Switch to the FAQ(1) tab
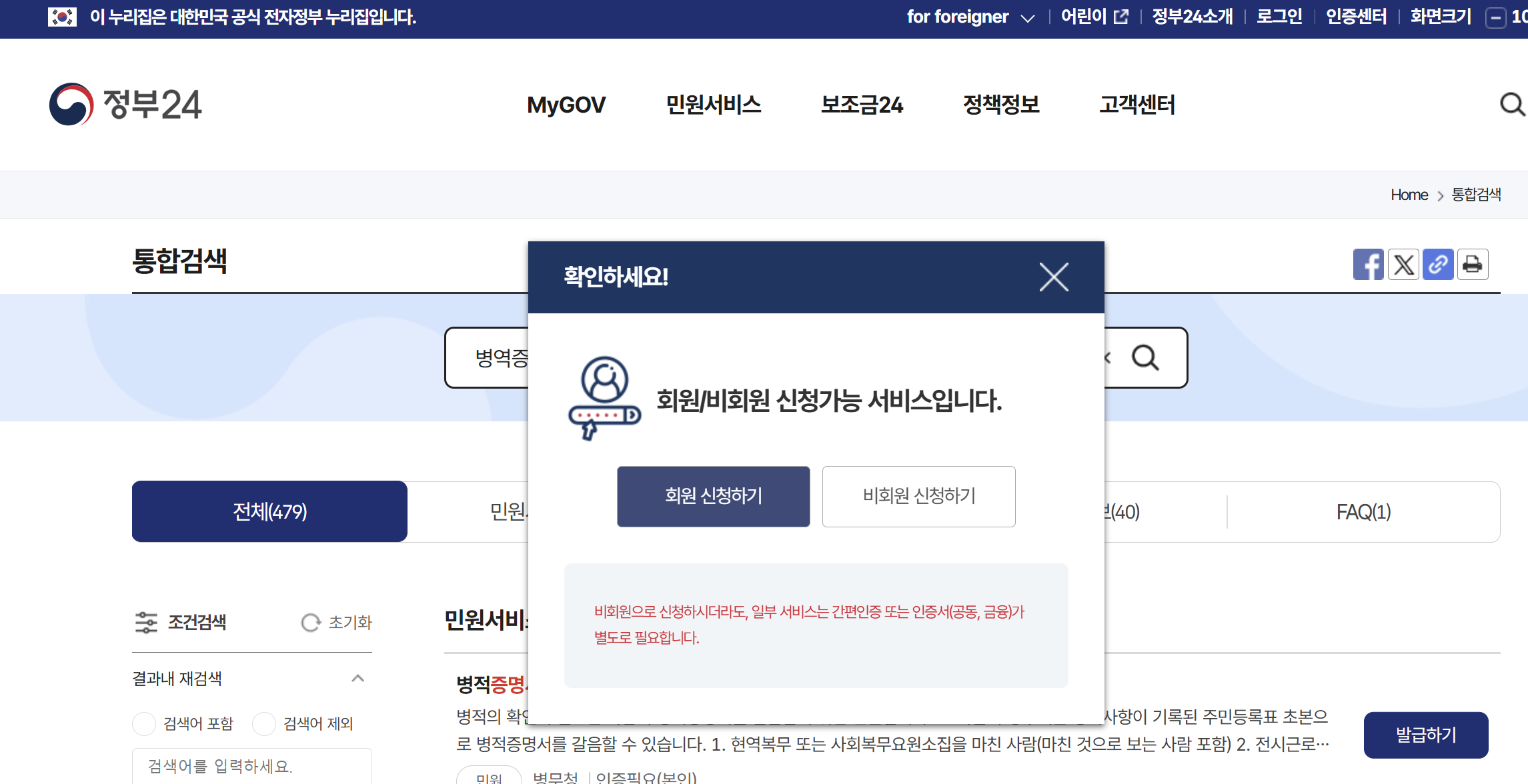Screen dimensions: 1528x784 click(x=1363, y=512)
